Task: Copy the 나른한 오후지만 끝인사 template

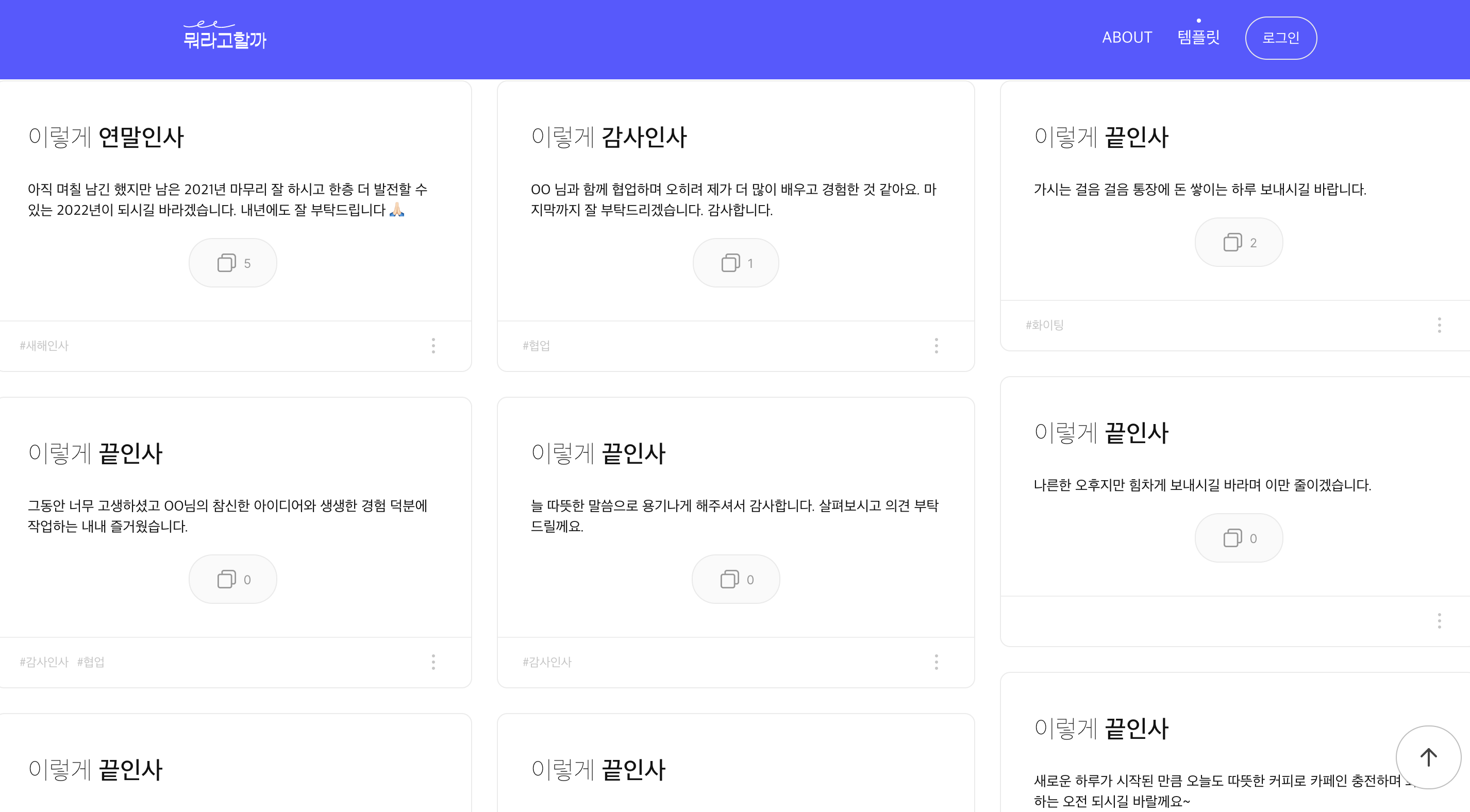Action: coord(1238,537)
